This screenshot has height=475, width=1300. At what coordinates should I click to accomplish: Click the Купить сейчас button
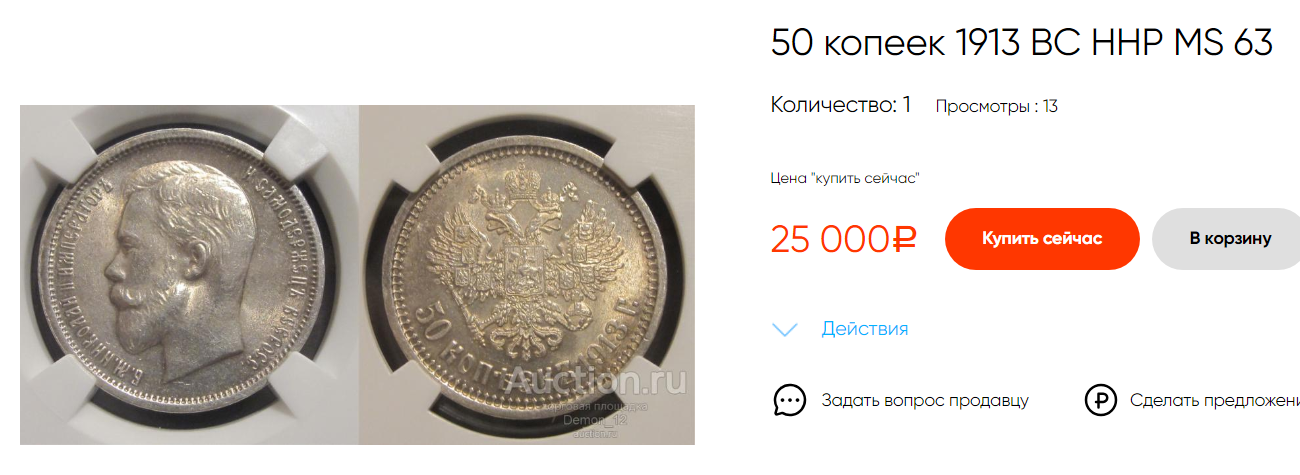[x=1042, y=239]
